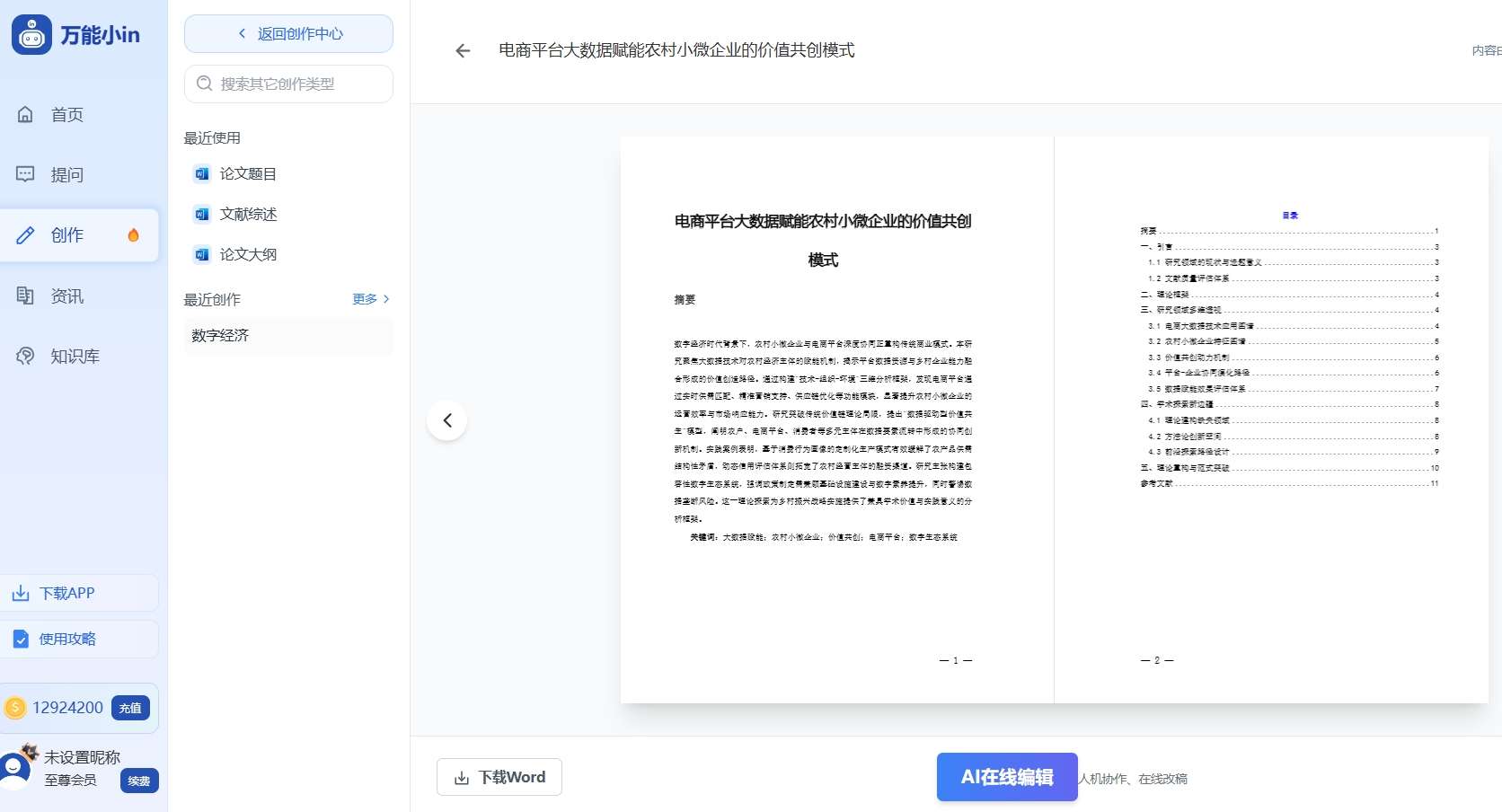
Task: Open 使用攻略 guide via its checkmark icon
Action: 20,639
